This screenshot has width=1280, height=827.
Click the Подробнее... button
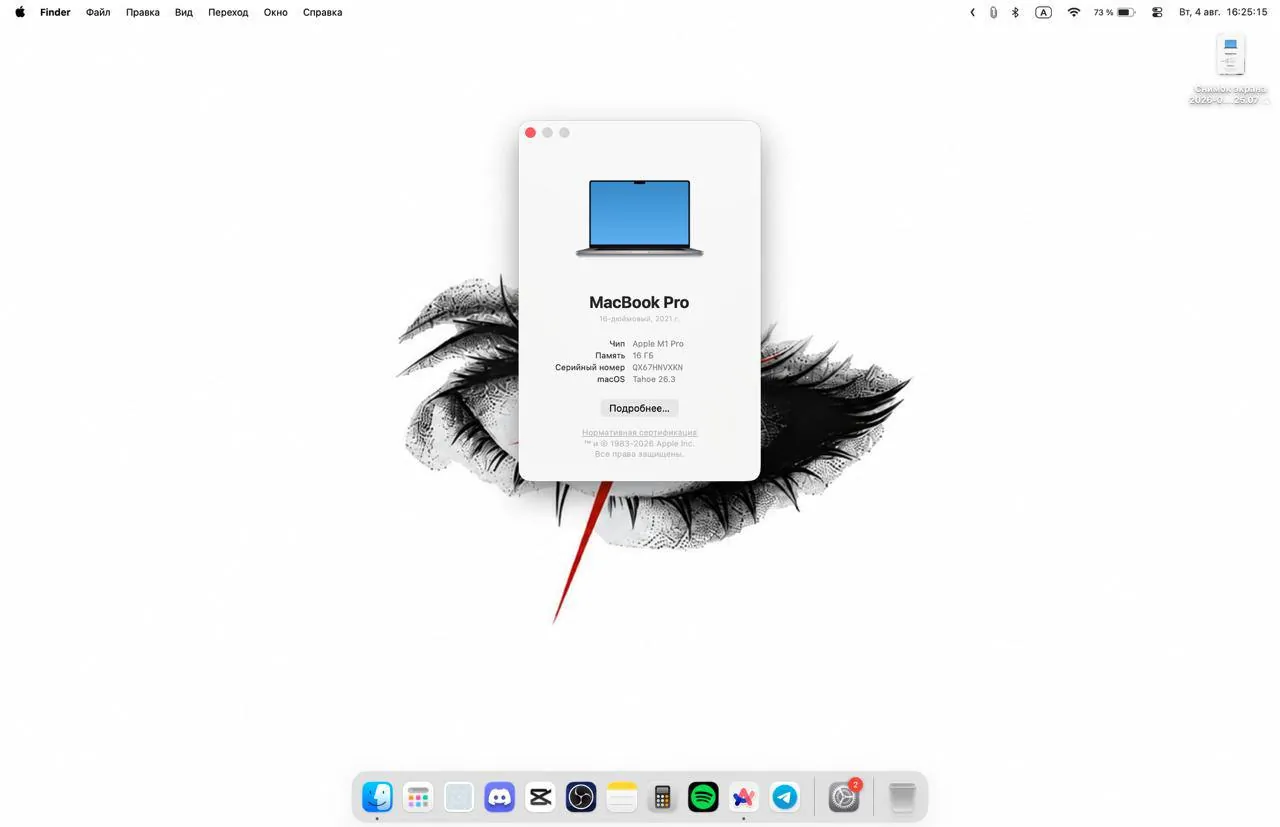pos(639,408)
